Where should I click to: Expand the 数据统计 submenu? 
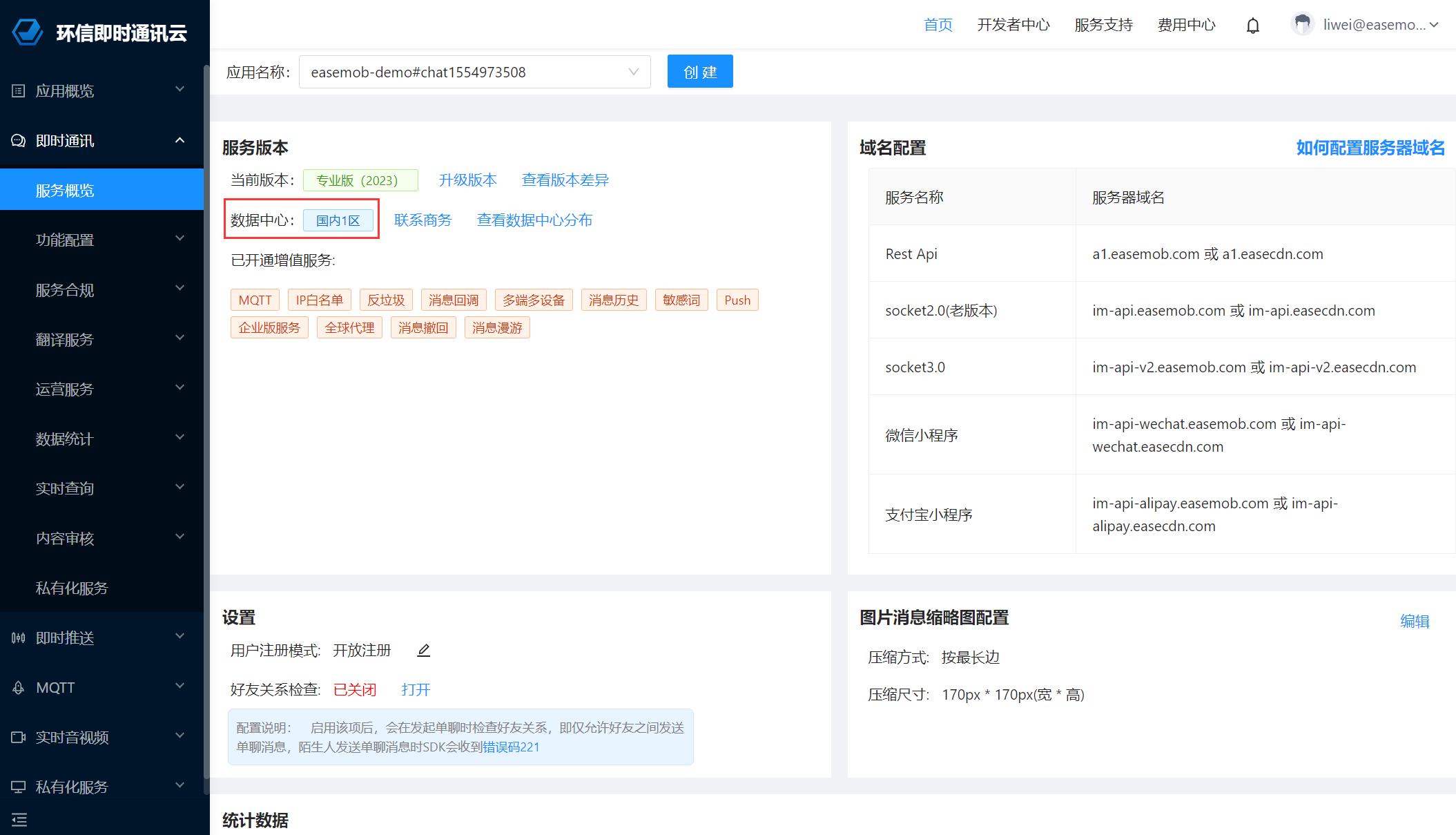point(180,438)
